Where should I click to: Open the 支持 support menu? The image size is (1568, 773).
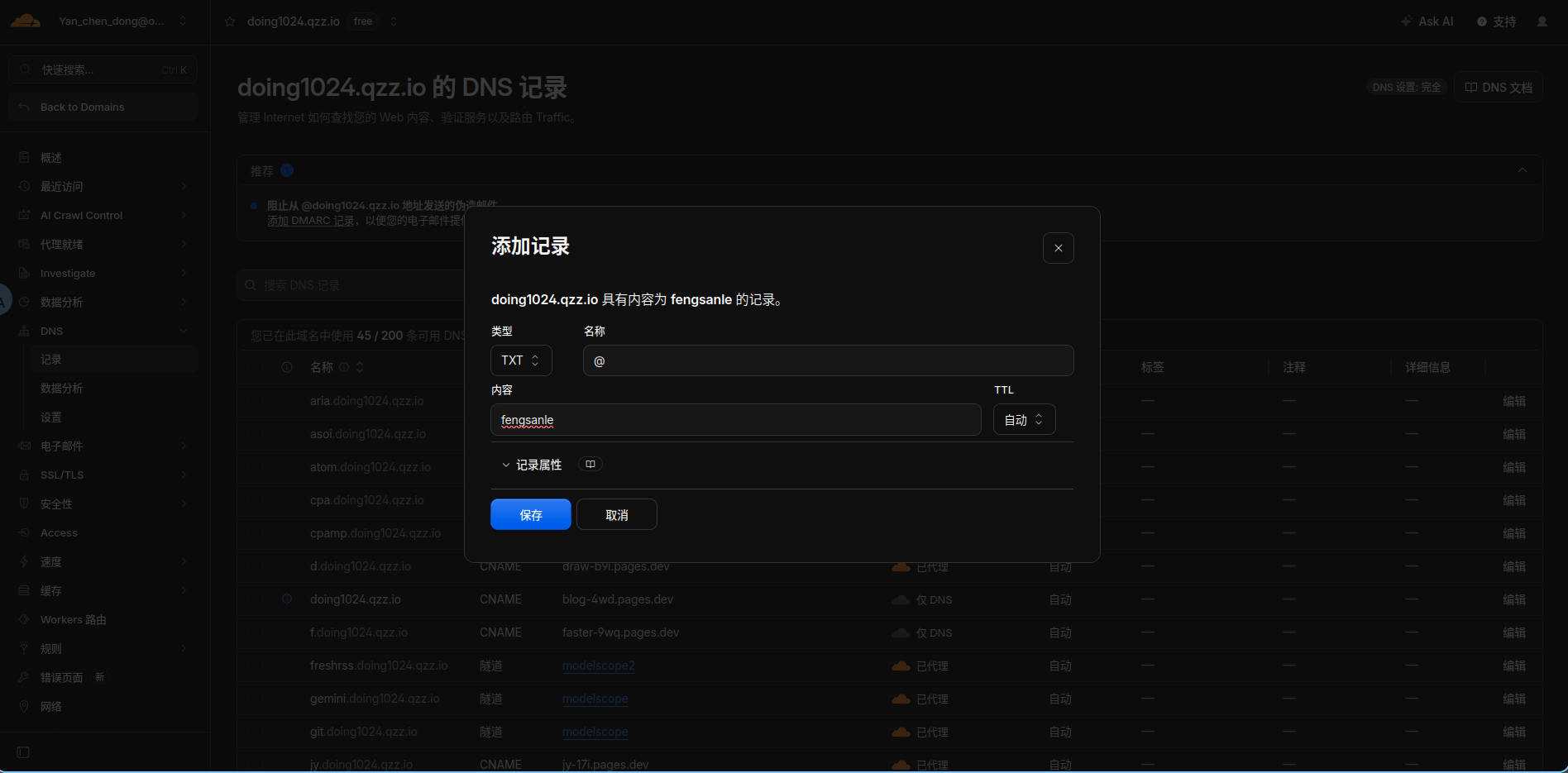1497,21
